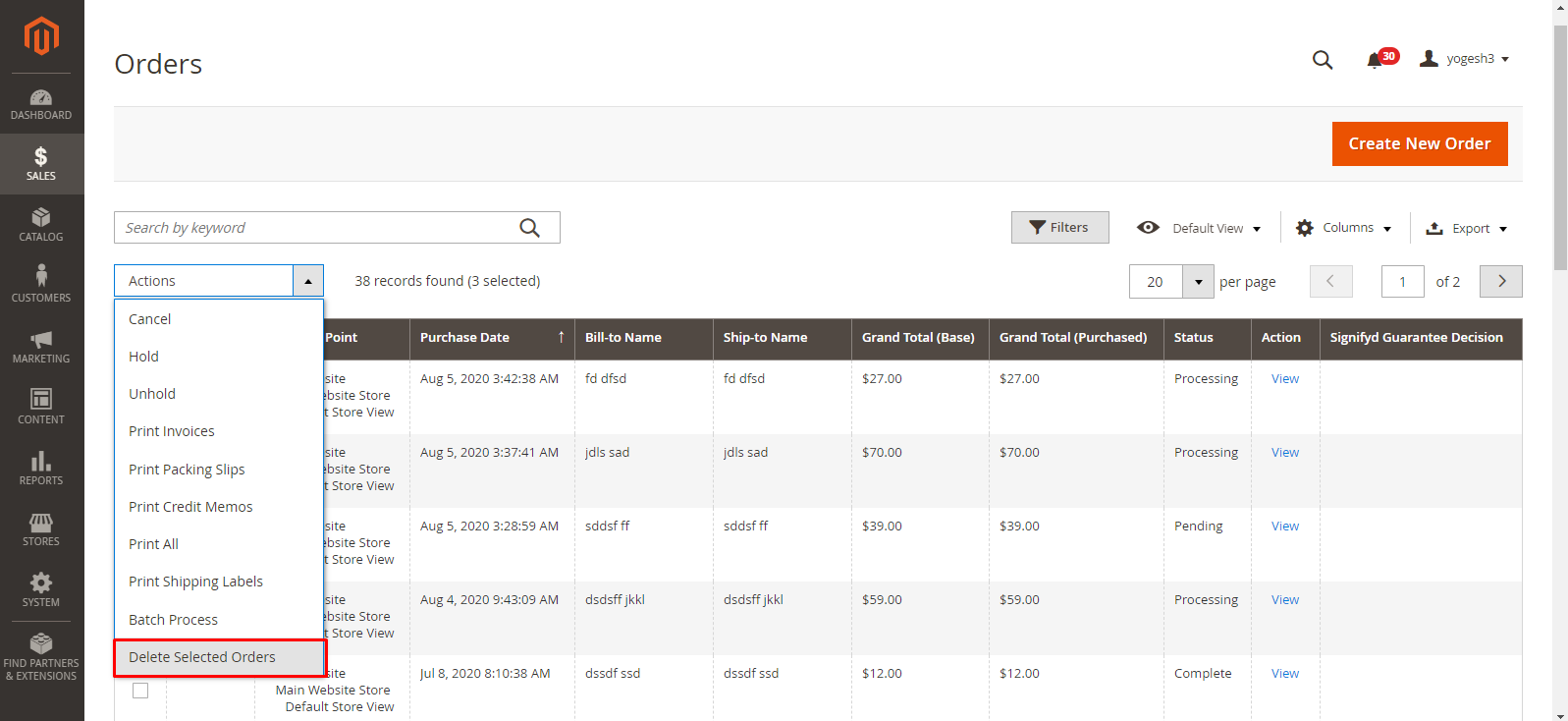This screenshot has width=1568, height=721.
Task: View the fd dfsd order
Action: 1284,378
